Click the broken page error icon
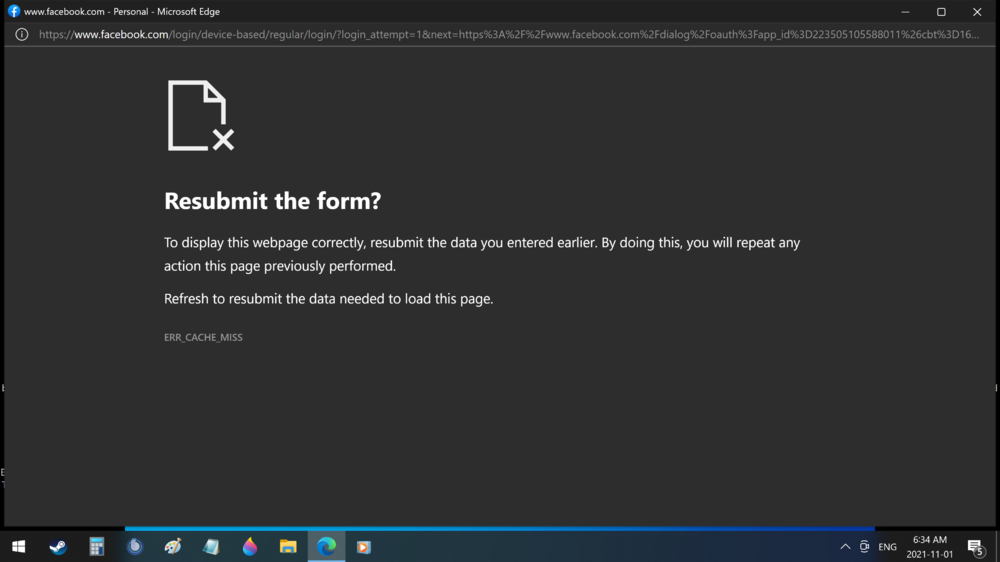This screenshot has width=1000, height=562. coord(200,116)
